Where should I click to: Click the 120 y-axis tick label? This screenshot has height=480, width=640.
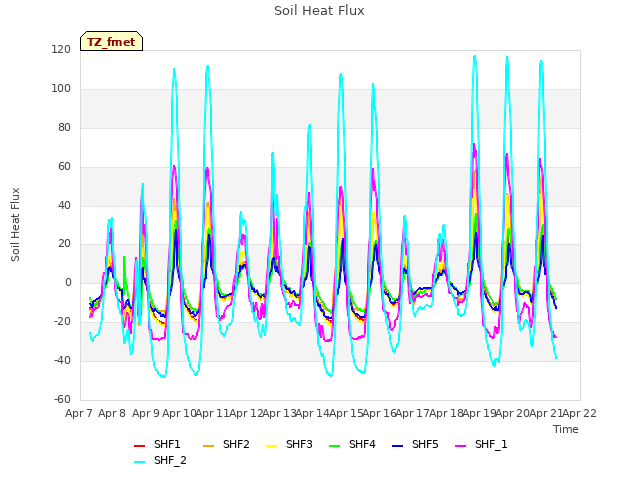[x=61, y=49]
